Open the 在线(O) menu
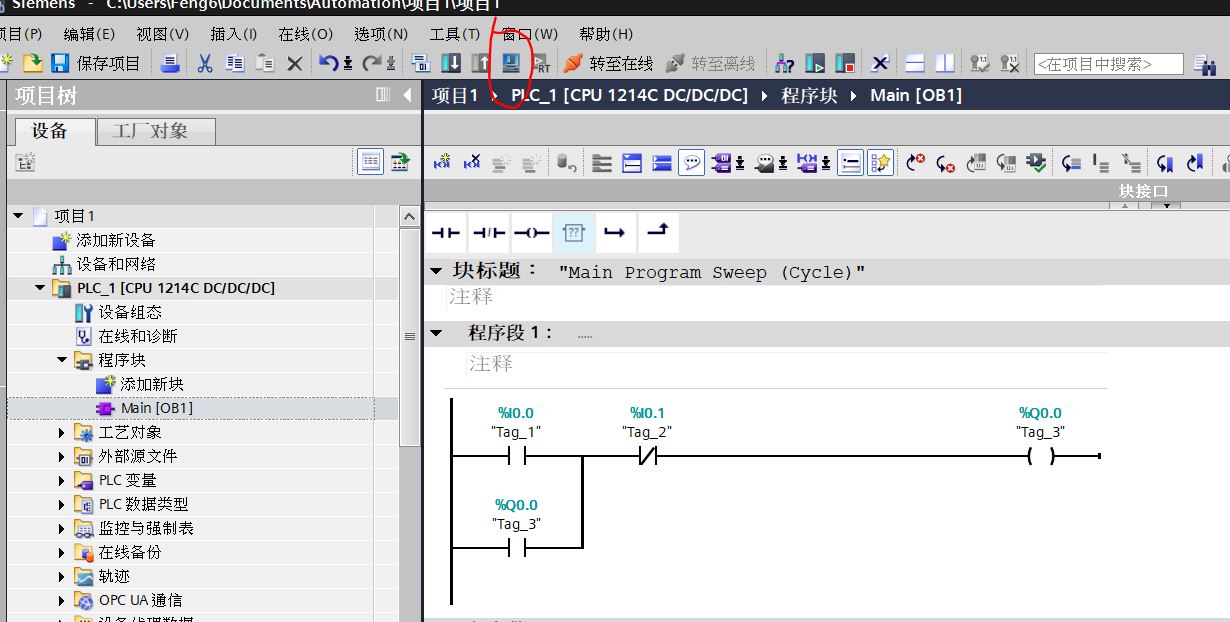Screen dimensions: 1230x622 pos(305,34)
